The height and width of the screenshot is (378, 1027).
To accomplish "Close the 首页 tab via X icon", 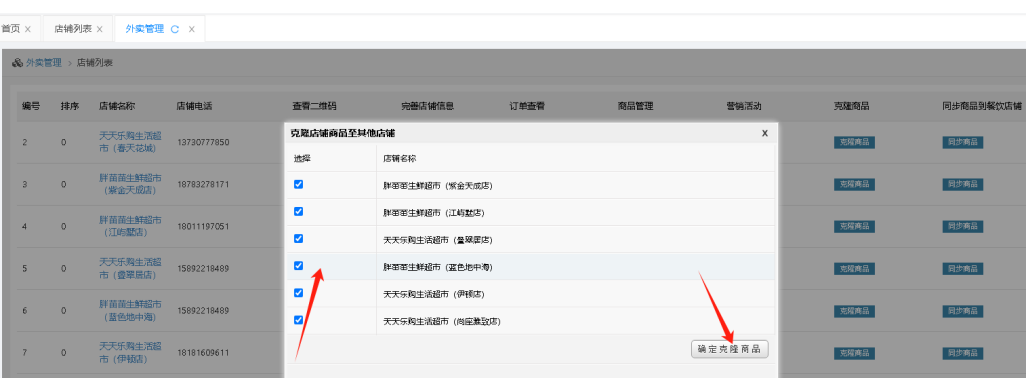I will click(x=28, y=29).
